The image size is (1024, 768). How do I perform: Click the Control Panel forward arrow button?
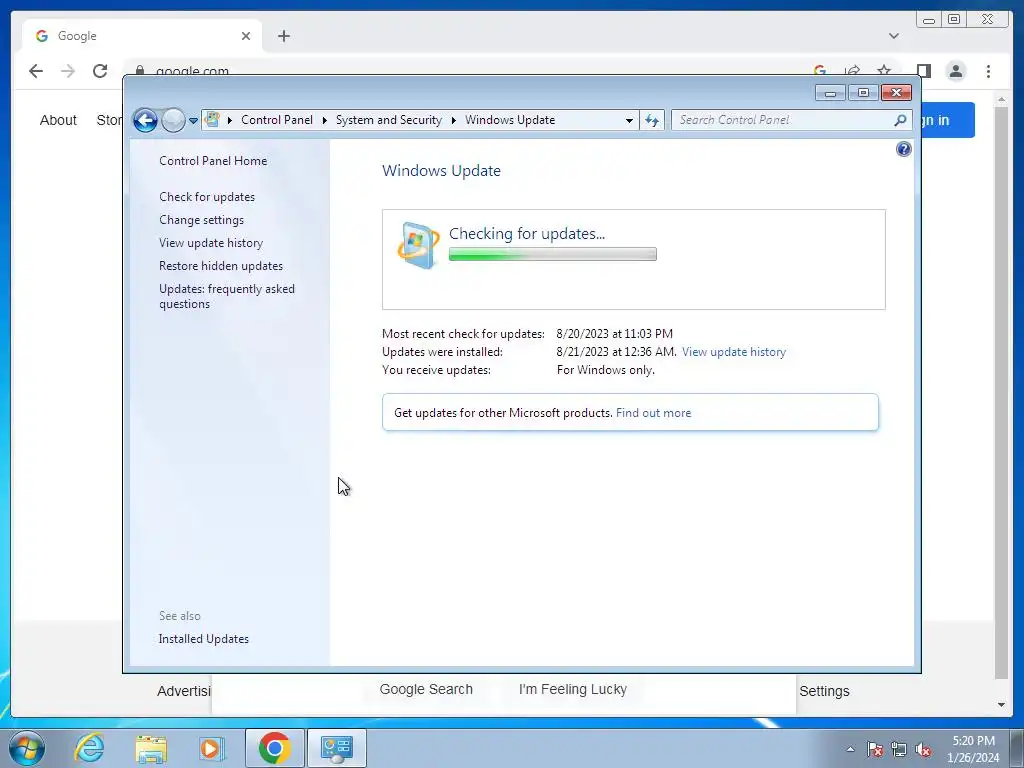click(173, 120)
